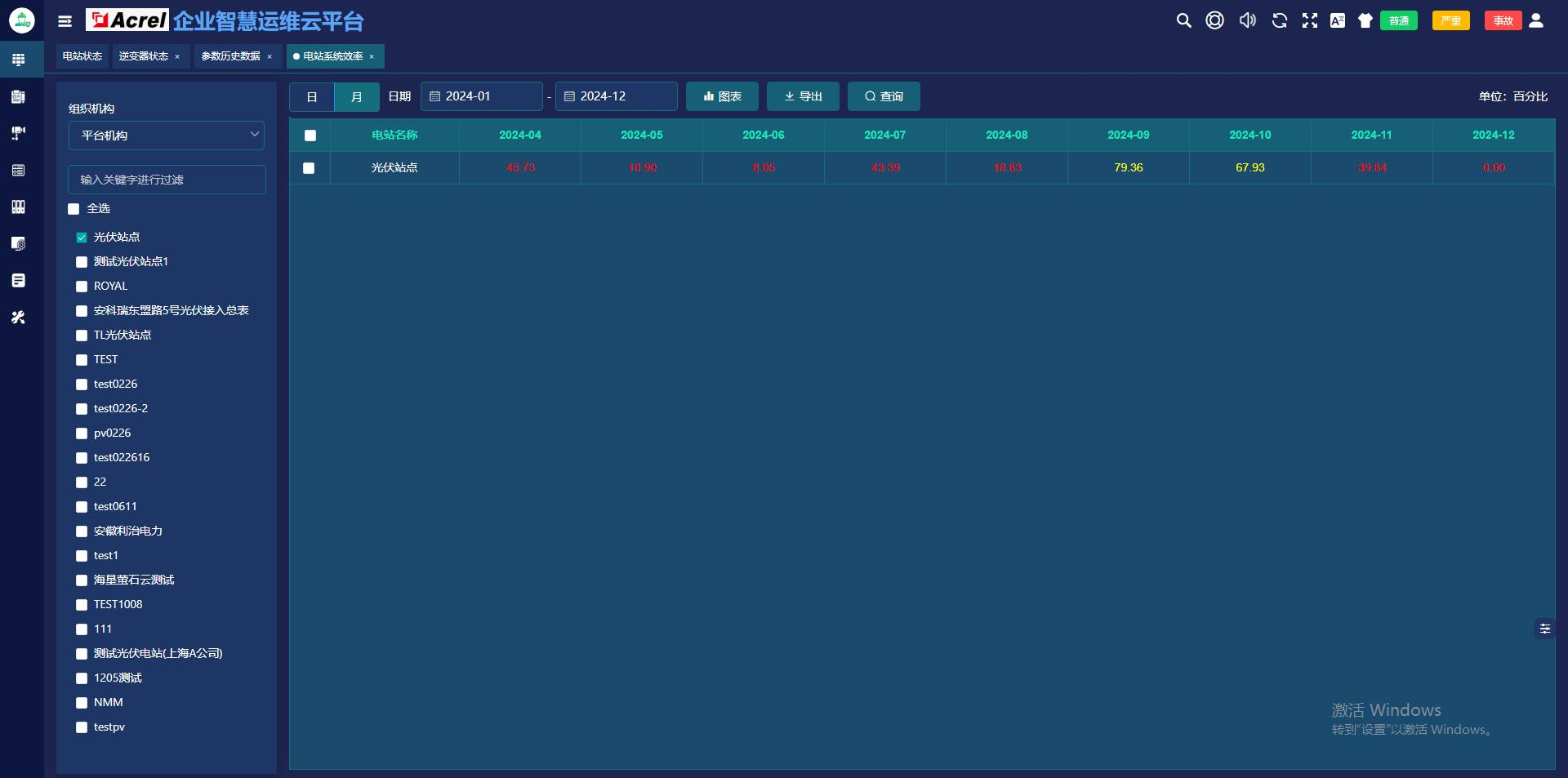Viewport: 1568px width, 778px height.
Task: Check the ROYAL station checkbox
Action: [82, 287]
